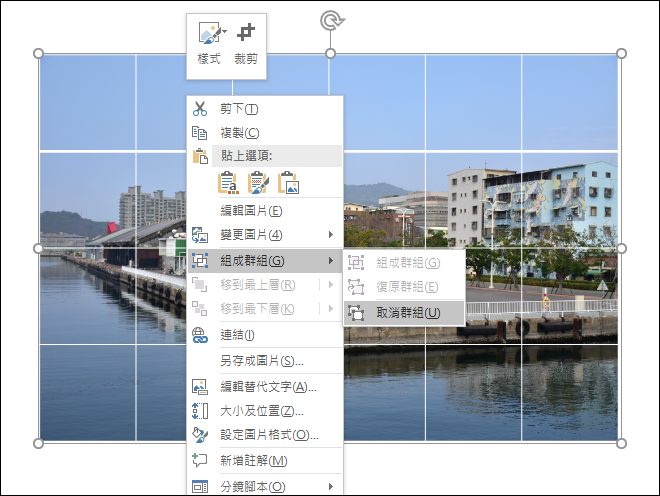Click the group icon beside 組成群組(G)

(200, 261)
